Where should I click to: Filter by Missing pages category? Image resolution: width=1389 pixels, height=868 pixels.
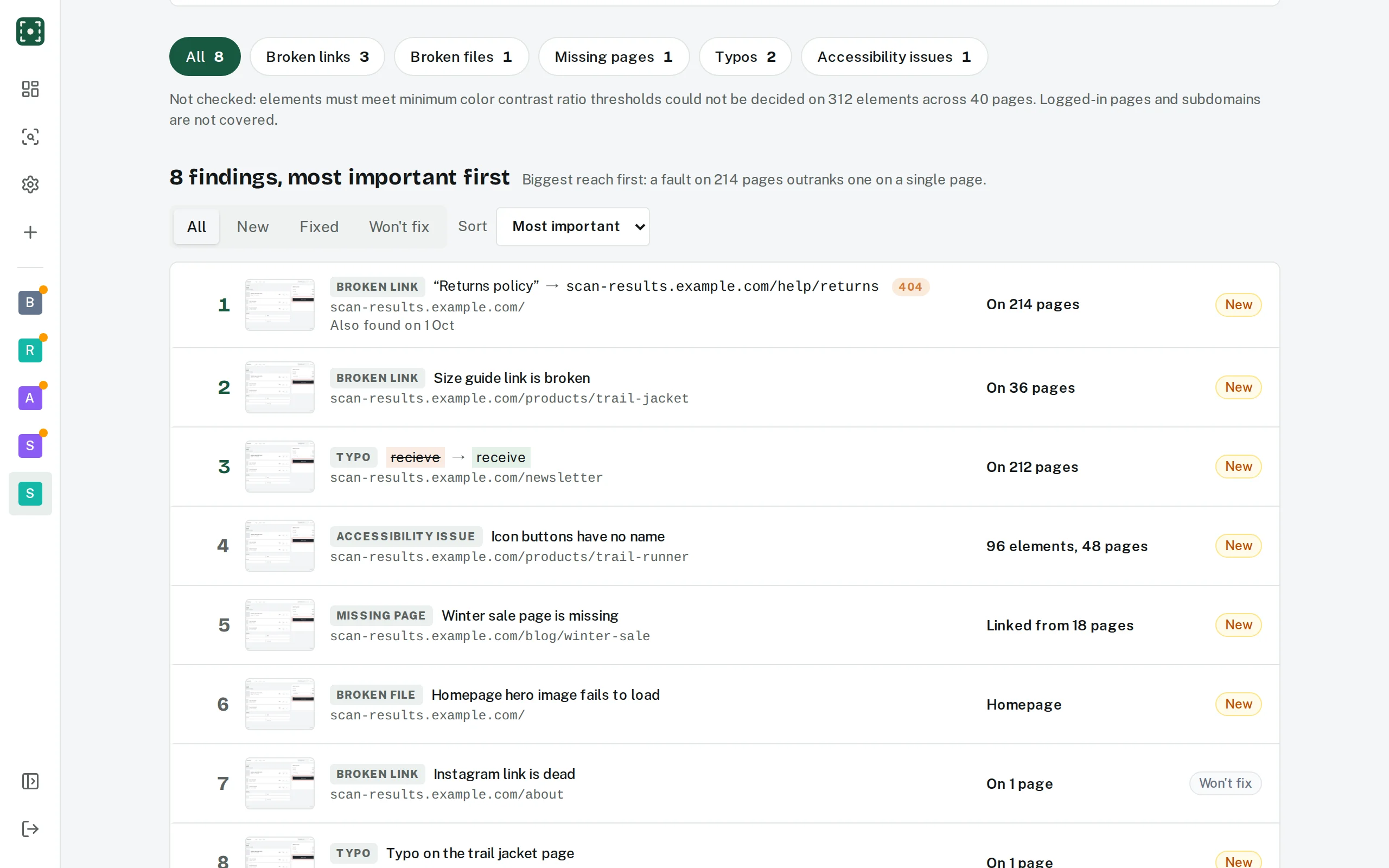614,56
